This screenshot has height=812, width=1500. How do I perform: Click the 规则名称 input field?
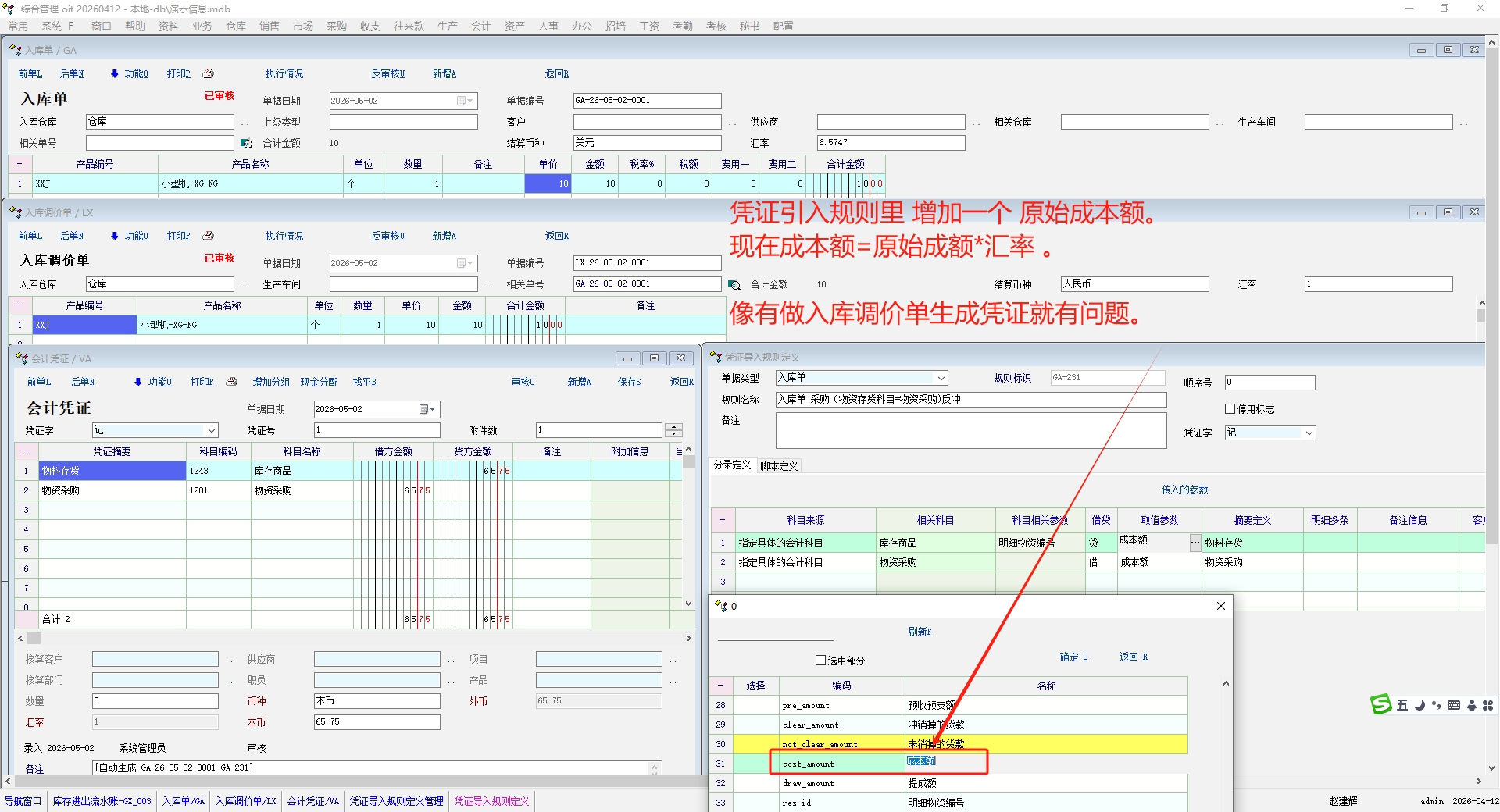pyautogui.click(x=971, y=399)
